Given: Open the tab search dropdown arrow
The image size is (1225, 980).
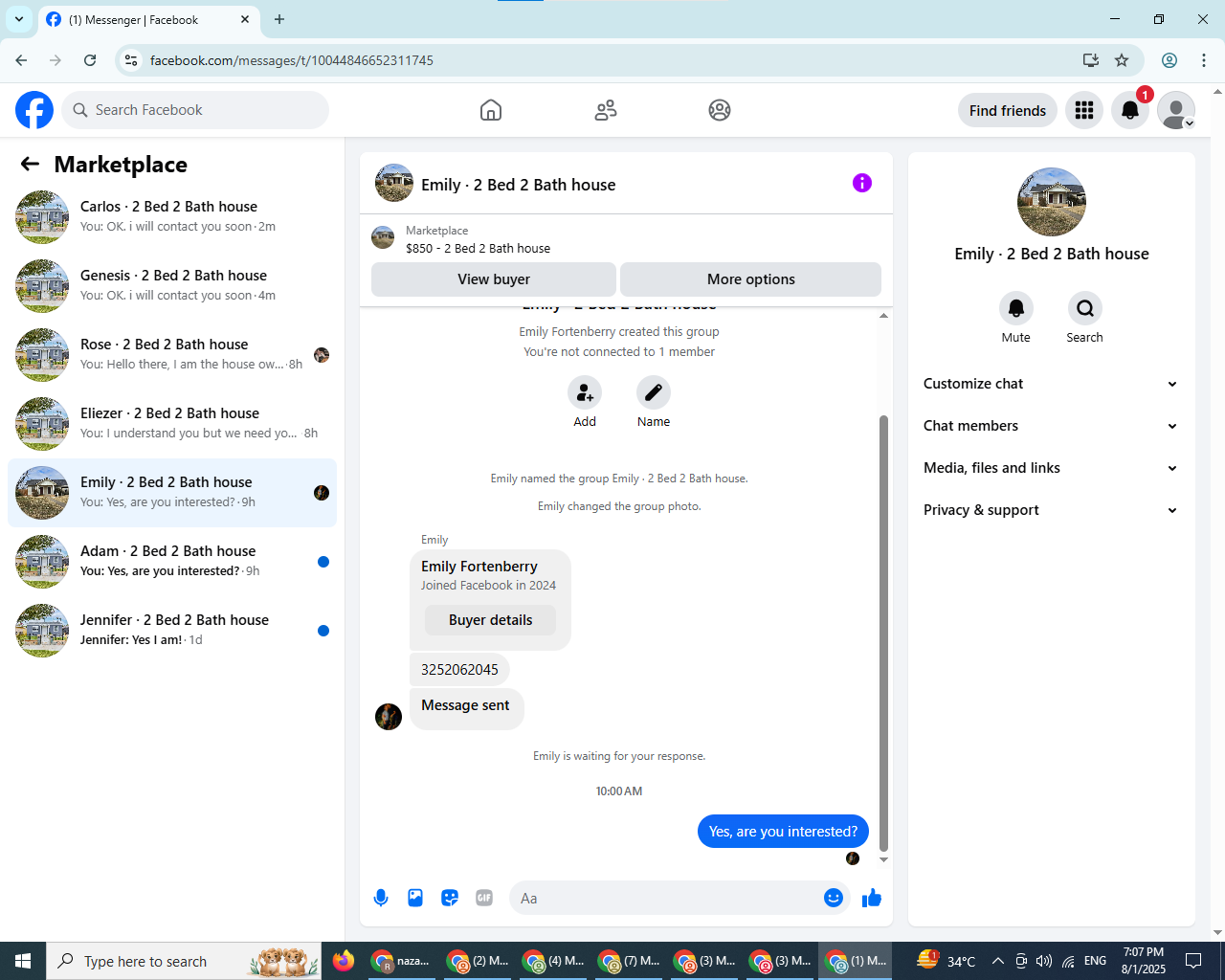Looking at the screenshot, I should coord(19,19).
